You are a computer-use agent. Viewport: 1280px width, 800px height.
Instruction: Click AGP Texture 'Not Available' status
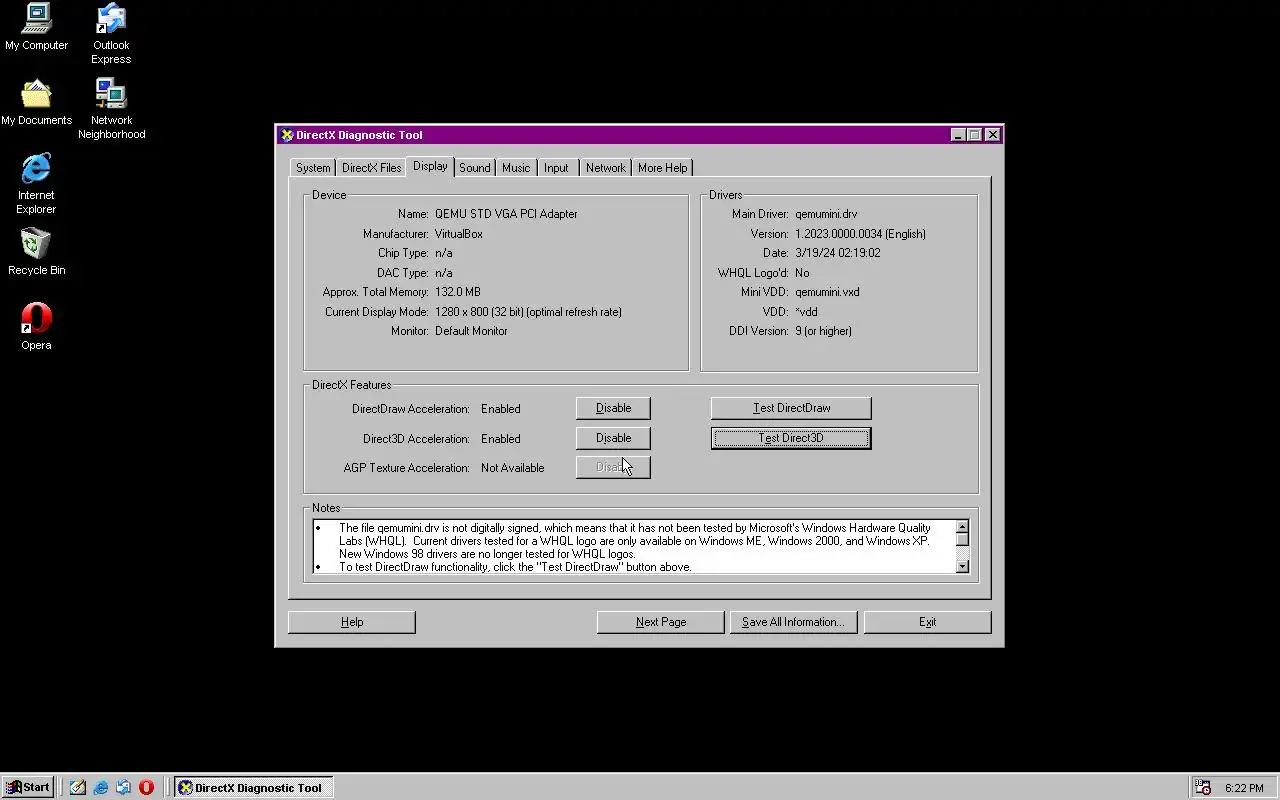point(512,468)
